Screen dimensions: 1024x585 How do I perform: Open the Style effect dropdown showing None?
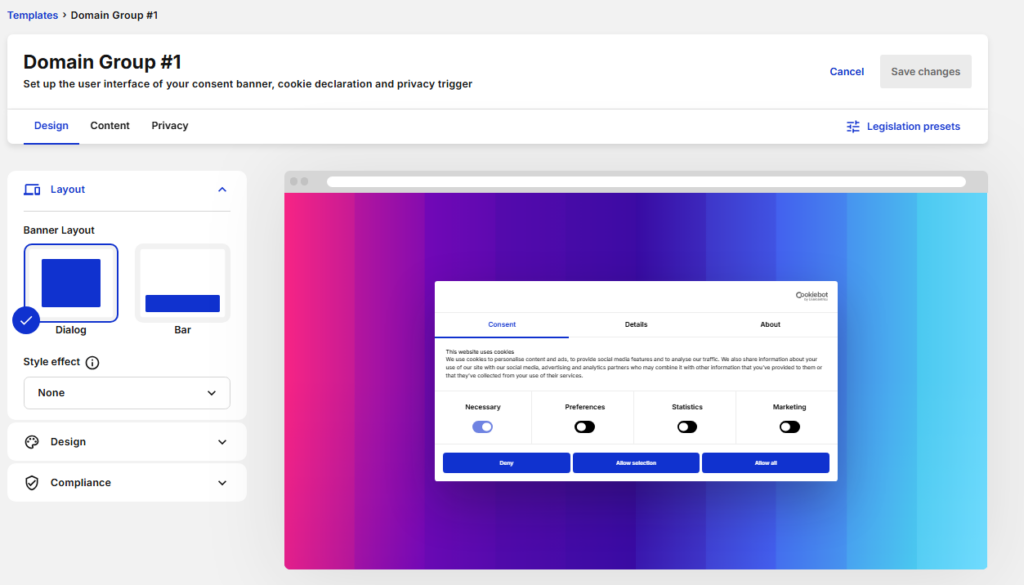(126, 393)
